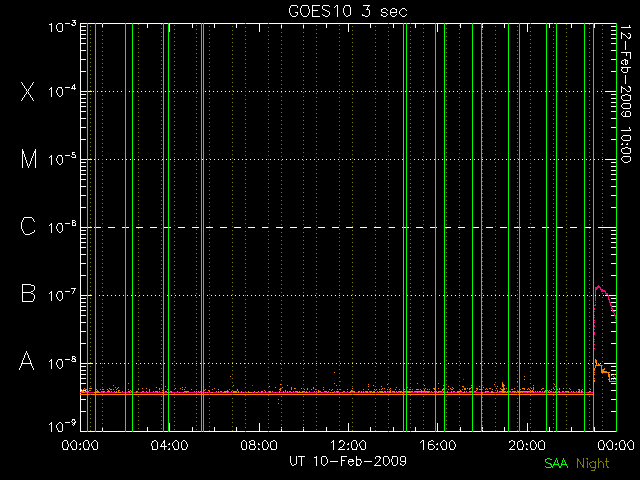The height and width of the screenshot is (480, 640).
Task: Click the green SAA legend label
Action: click(x=556, y=463)
